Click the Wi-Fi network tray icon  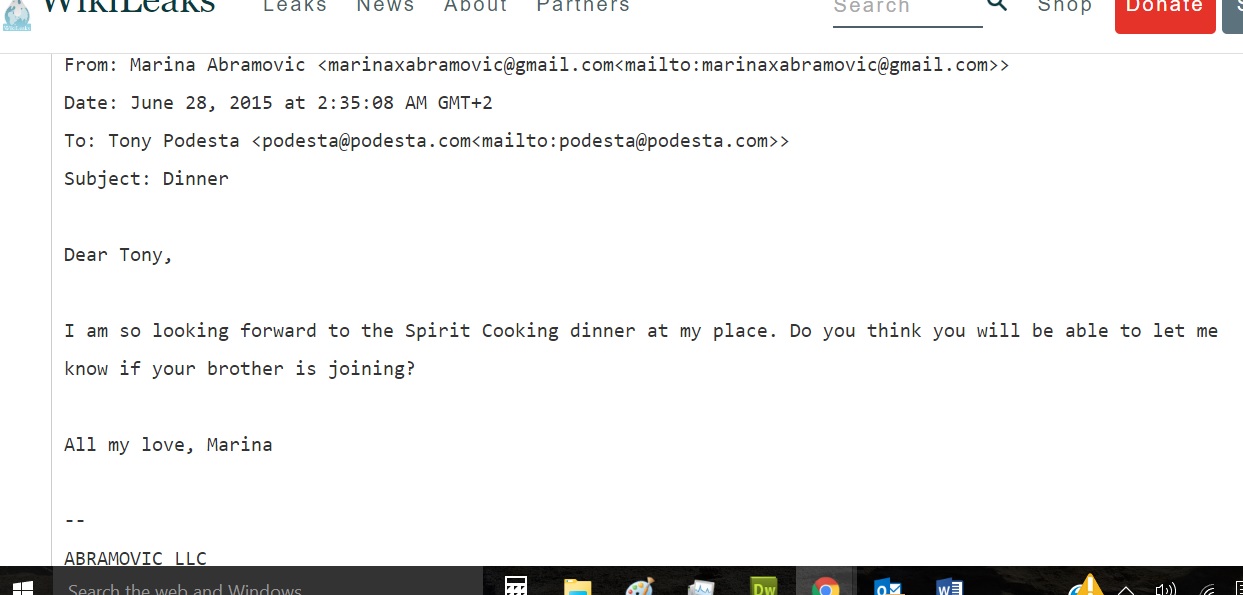(x=1207, y=589)
